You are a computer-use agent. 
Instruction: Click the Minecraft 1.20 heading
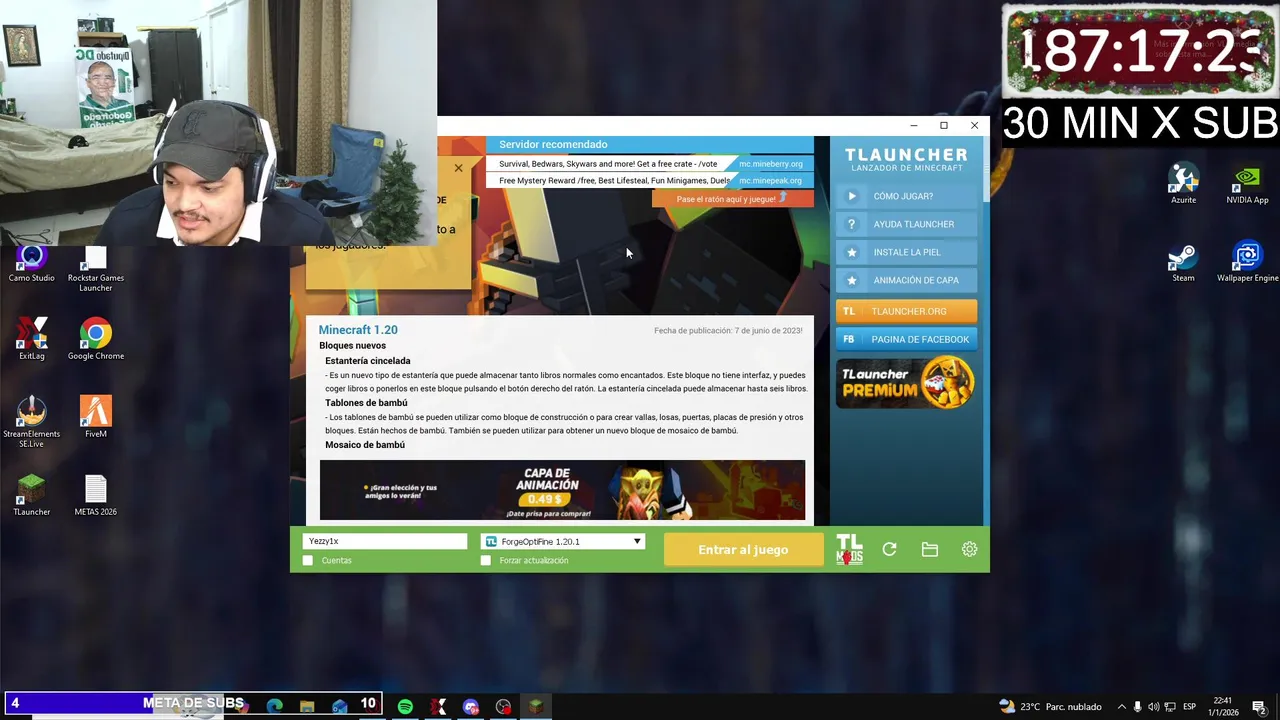click(358, 330)
